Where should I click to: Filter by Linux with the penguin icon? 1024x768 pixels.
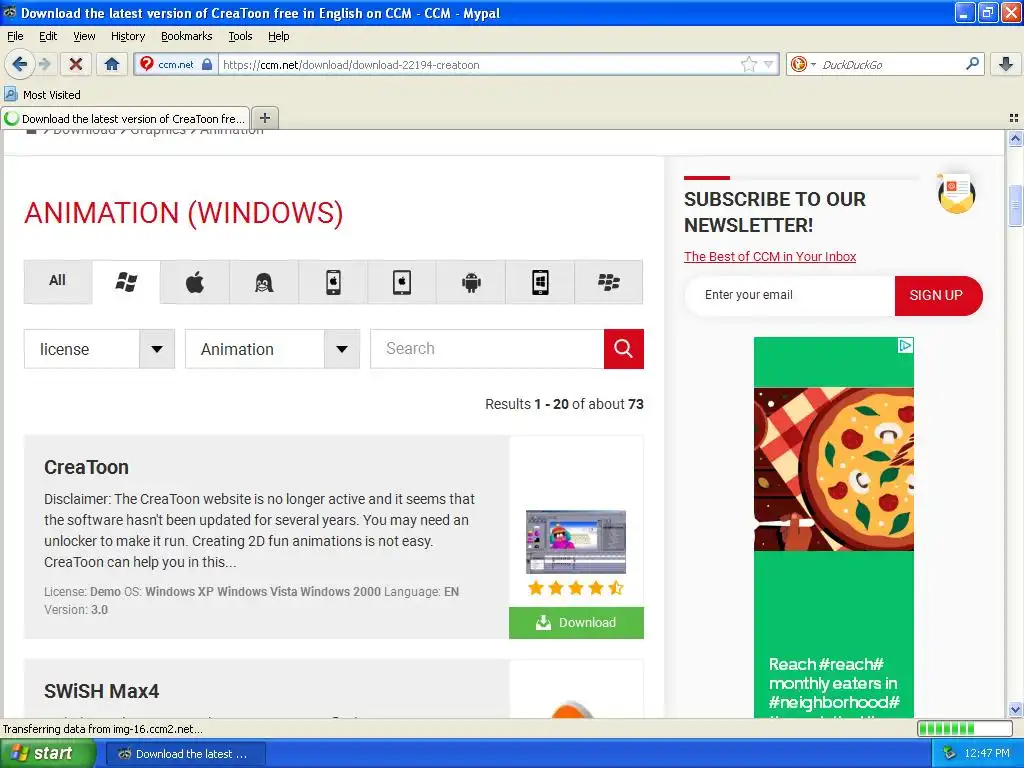coord(264,282)
